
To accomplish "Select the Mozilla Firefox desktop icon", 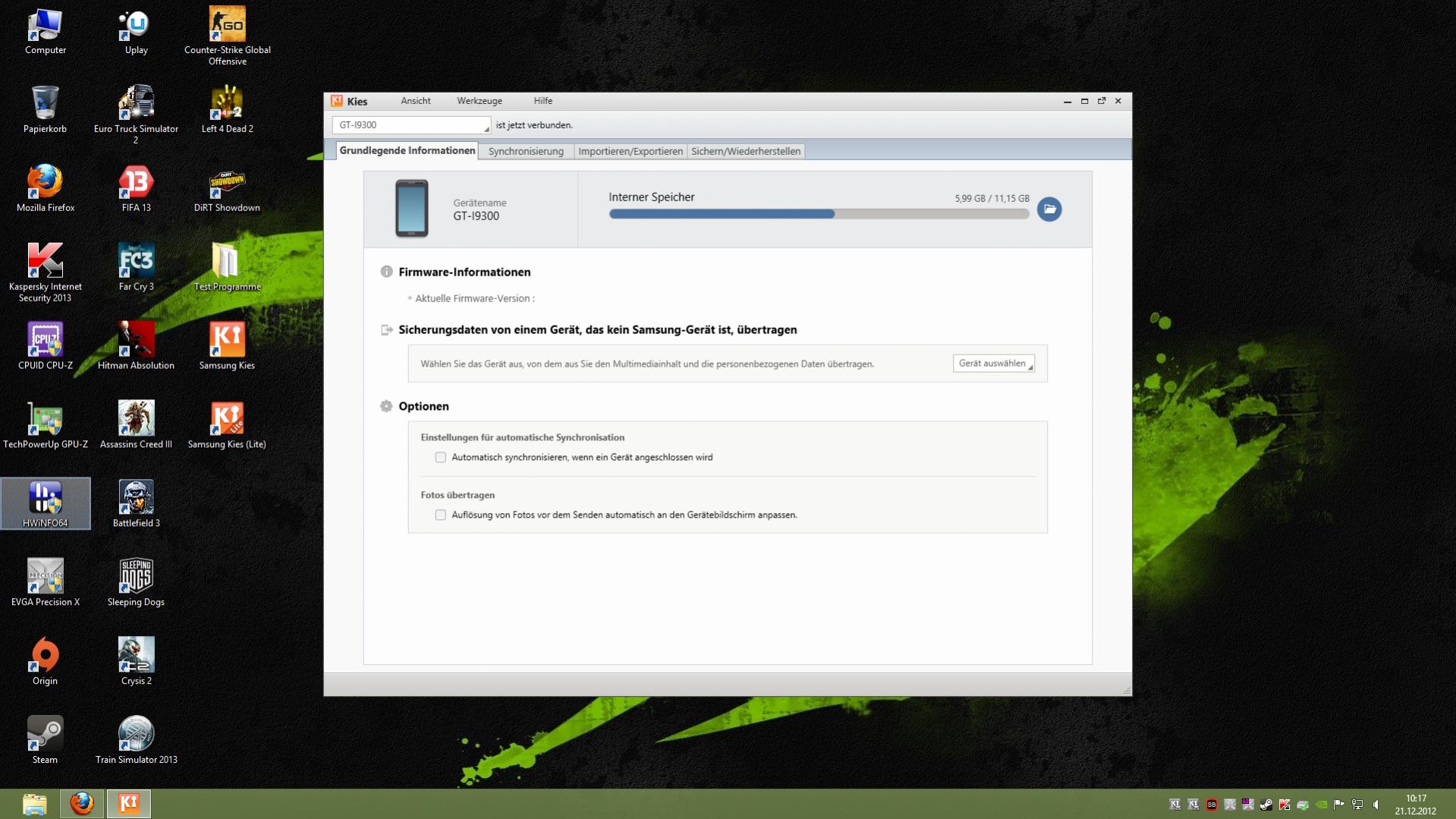I will [x=46, y=190].
